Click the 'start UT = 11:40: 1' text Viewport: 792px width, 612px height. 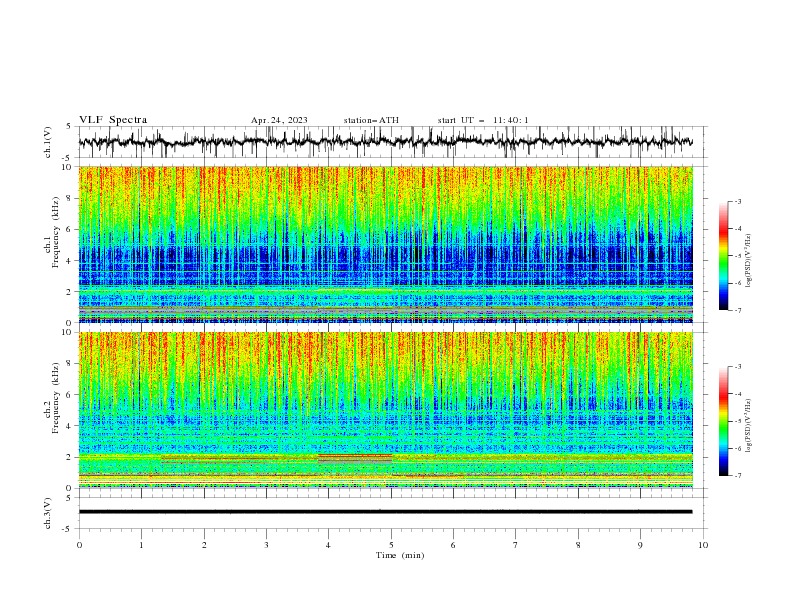click(483, 120)
